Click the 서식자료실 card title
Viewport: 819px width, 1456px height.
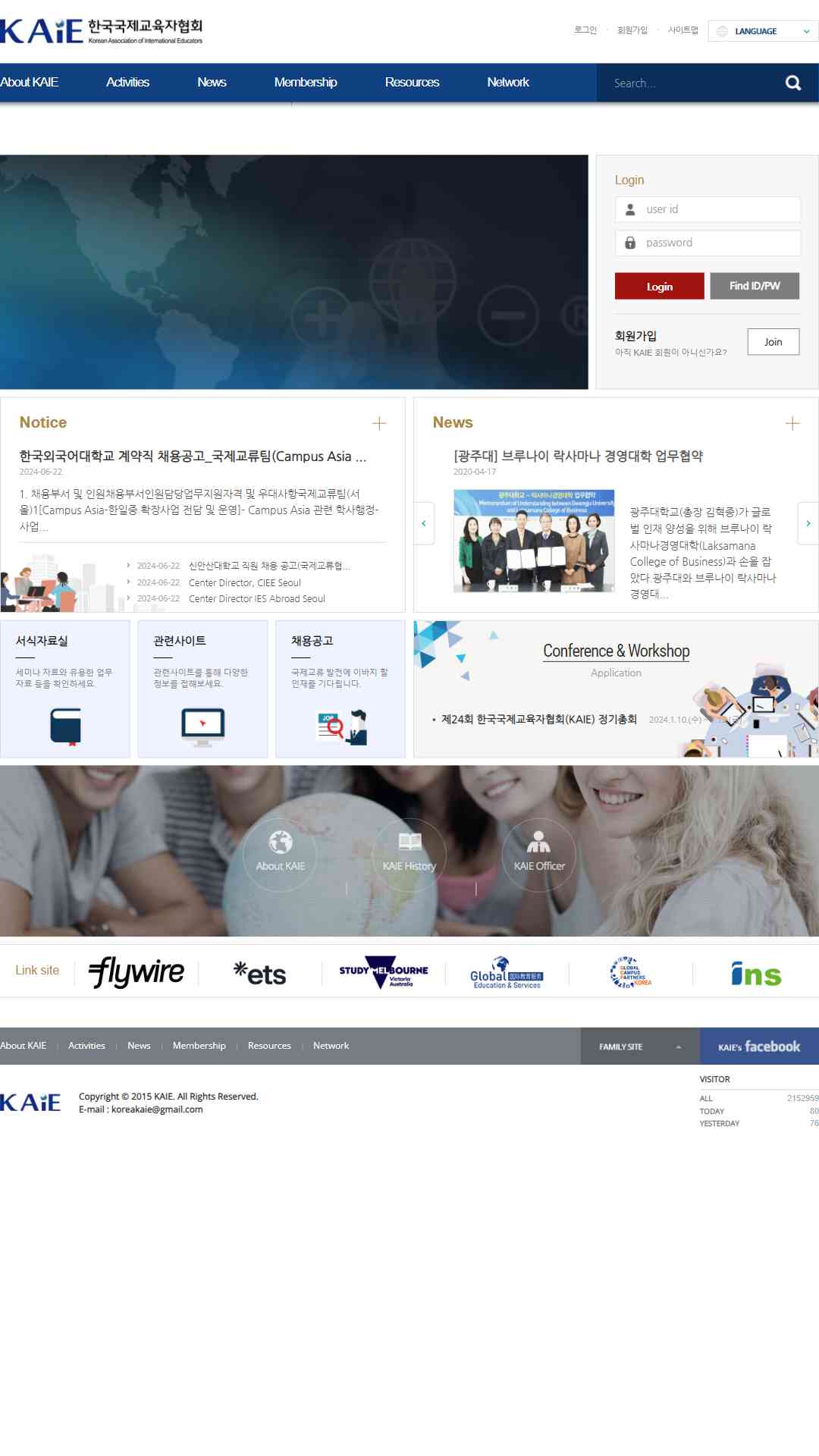click(42, 641)
